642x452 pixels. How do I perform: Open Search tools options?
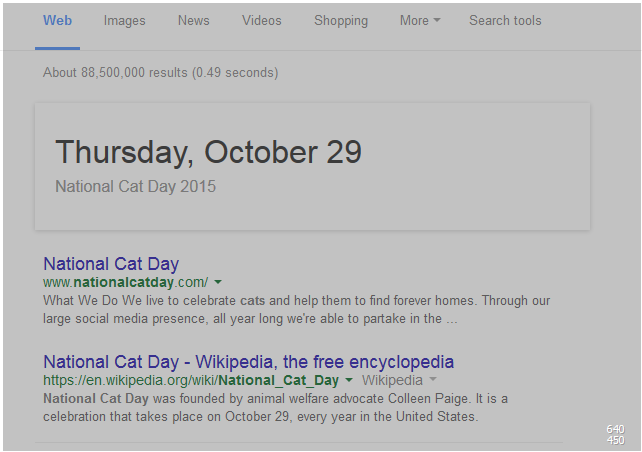point(505,20)
